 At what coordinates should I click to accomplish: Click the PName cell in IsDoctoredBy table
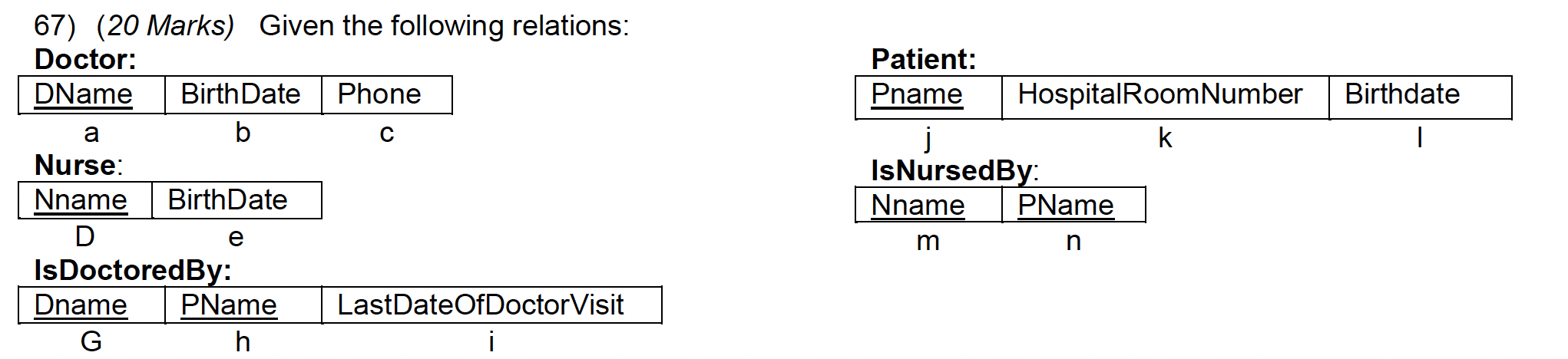coord(243,305)
